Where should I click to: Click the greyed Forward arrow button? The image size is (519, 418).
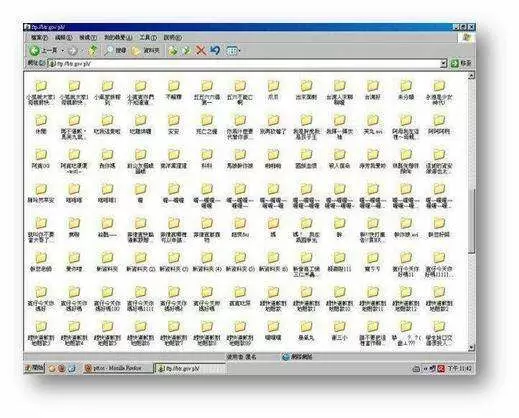(x=73, y=51)
